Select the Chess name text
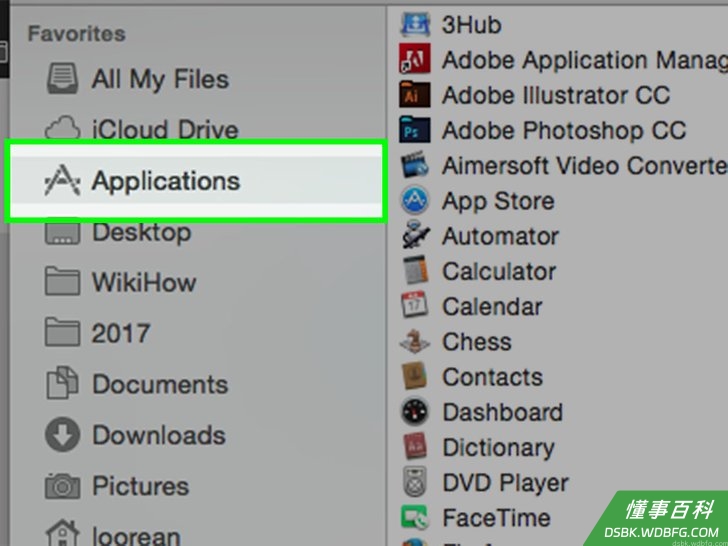 point(477,342)
